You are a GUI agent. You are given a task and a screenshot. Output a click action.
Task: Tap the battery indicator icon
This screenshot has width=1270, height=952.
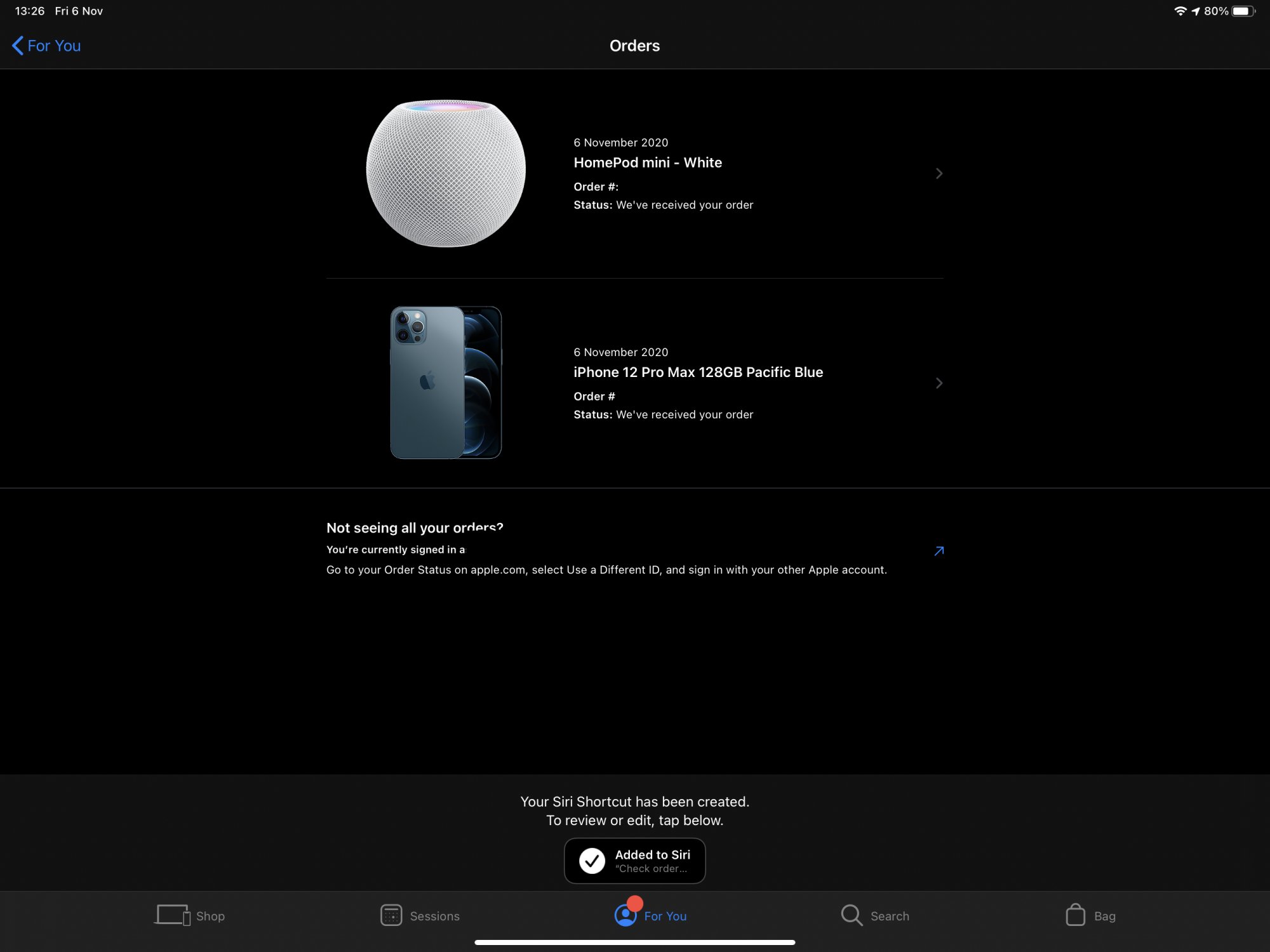pos(1243,11)
